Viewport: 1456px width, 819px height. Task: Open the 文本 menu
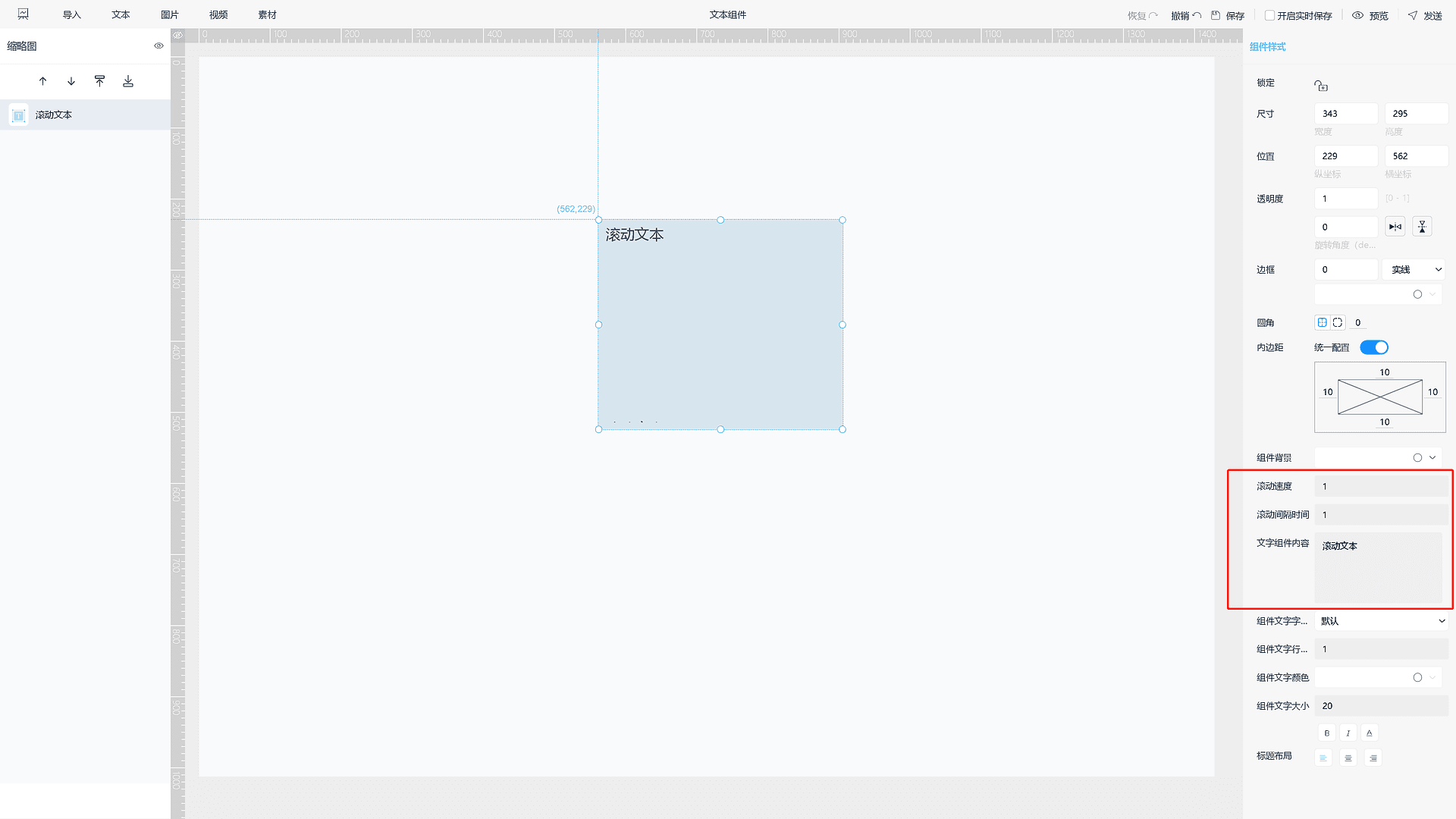tap(121, 15)
